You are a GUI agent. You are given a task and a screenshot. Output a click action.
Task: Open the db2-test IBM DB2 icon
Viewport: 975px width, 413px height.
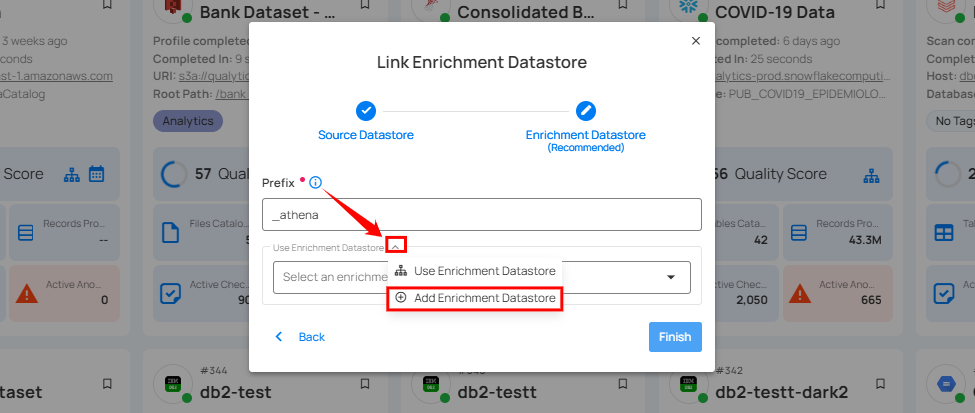point(172,385)
